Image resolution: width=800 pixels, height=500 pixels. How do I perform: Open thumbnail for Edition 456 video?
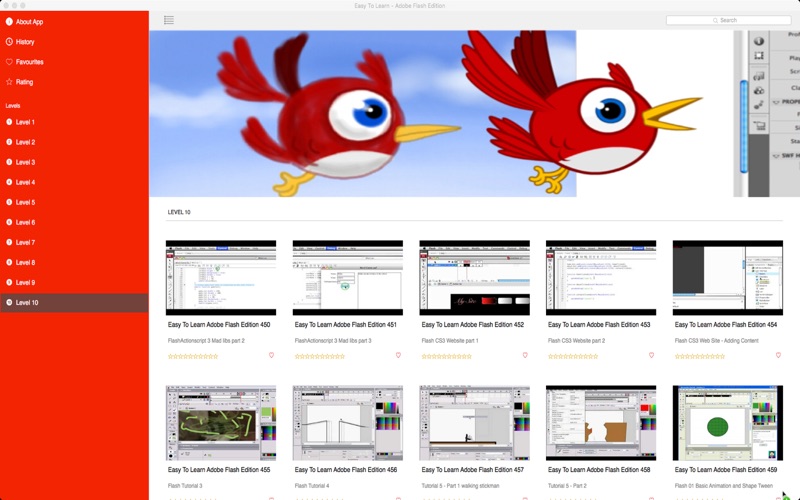[x=347, y=423]
